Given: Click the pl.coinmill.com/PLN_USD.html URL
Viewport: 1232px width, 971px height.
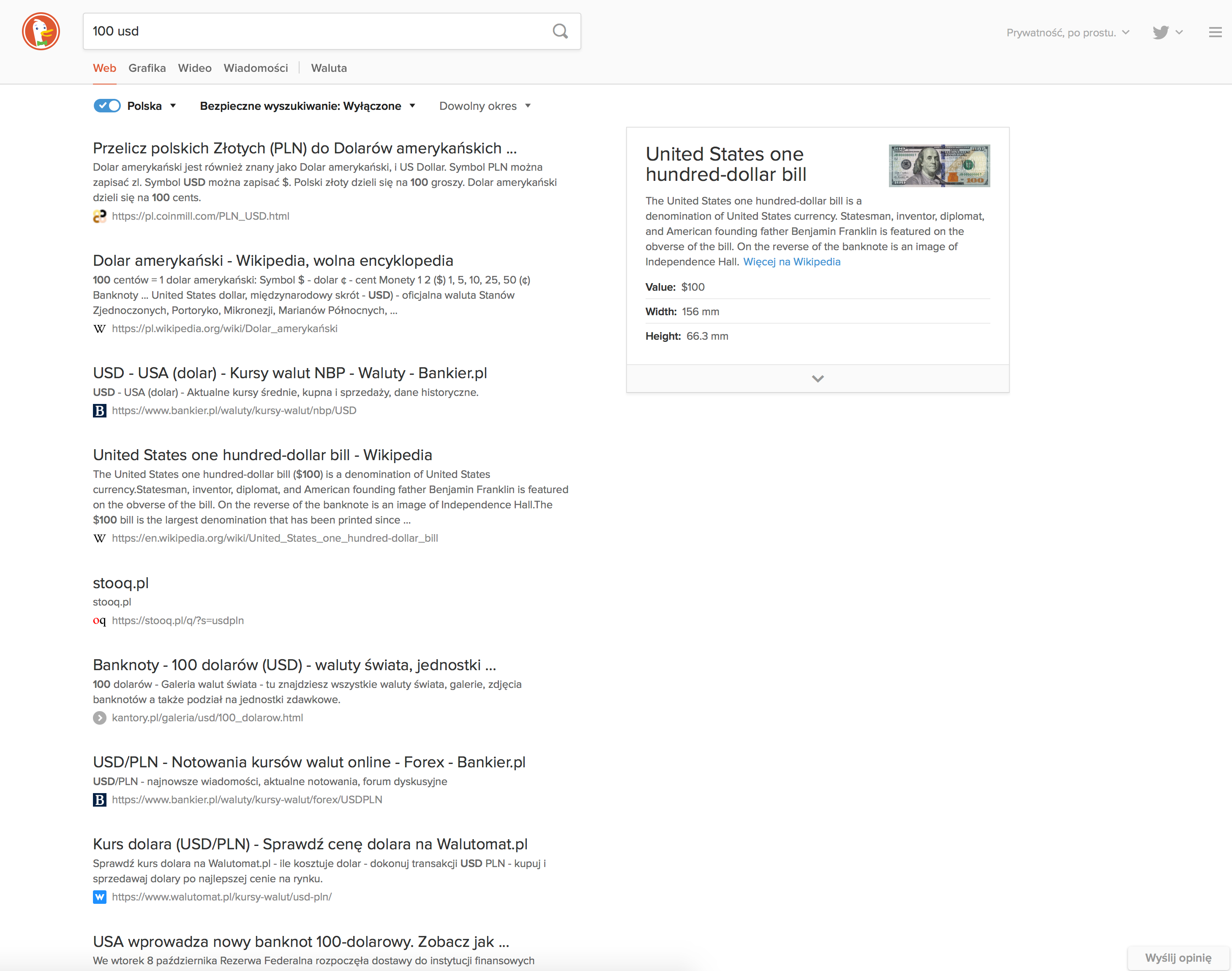Looking at the screenshot, I should (x=200, y=216).
